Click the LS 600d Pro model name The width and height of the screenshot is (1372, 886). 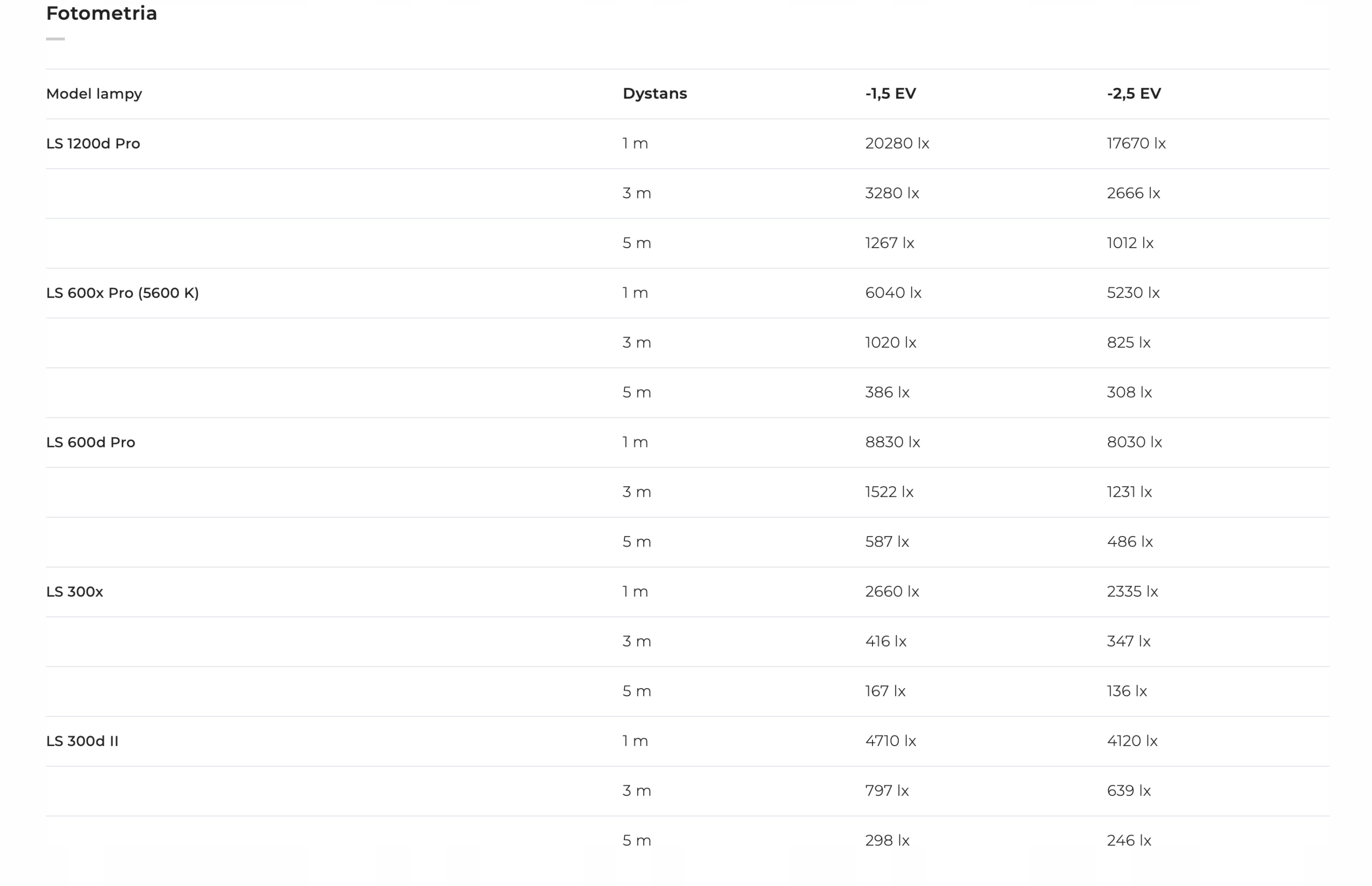coord(91,442)
